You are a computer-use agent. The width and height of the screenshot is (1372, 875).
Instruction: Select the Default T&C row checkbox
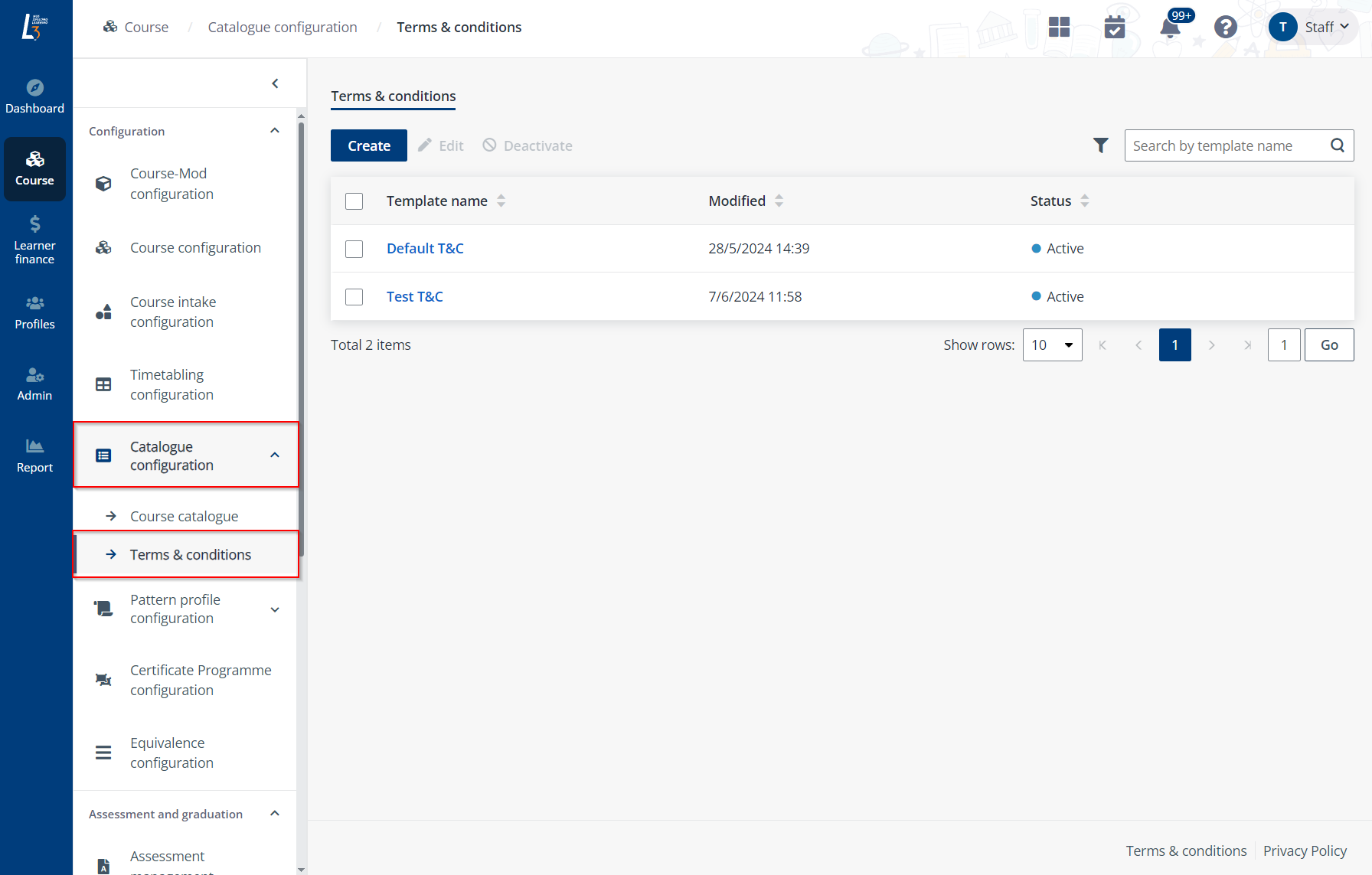coord(354,249)
